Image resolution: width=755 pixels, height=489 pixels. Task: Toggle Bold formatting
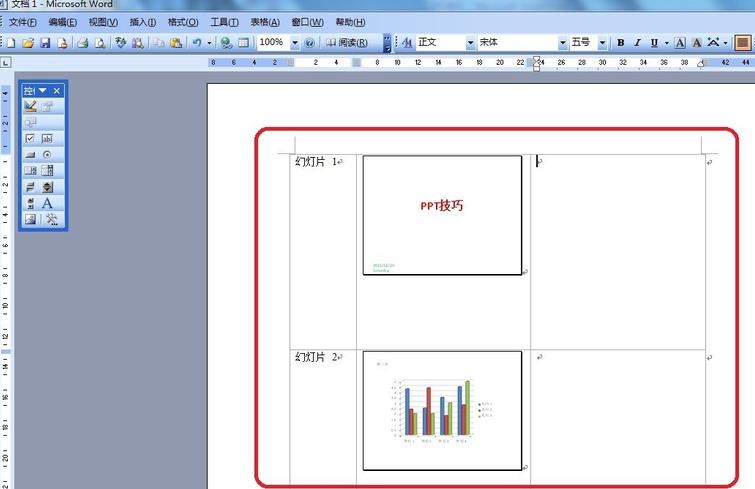(x=621, y=43)
